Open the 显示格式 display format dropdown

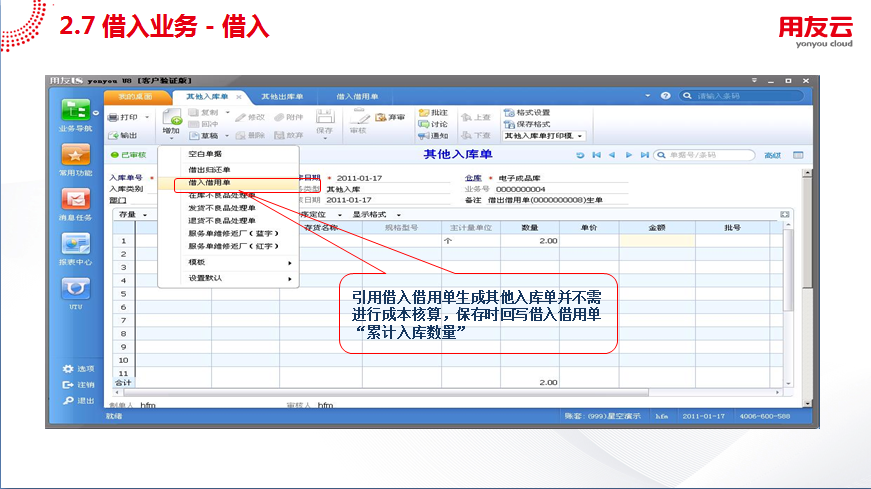click(x=376, y=214)
